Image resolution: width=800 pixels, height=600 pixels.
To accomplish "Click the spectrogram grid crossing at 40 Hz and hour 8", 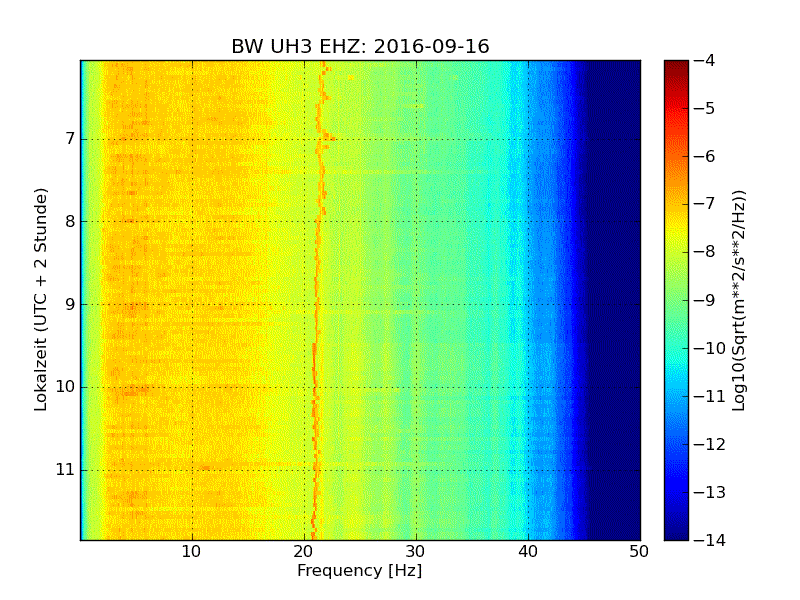I will (529, 222).
